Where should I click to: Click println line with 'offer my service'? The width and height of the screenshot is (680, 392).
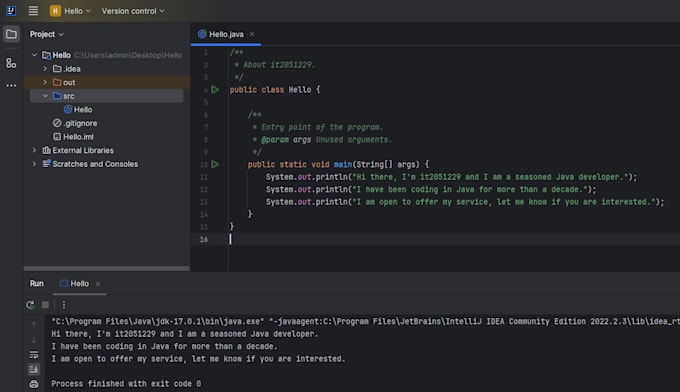465,202
